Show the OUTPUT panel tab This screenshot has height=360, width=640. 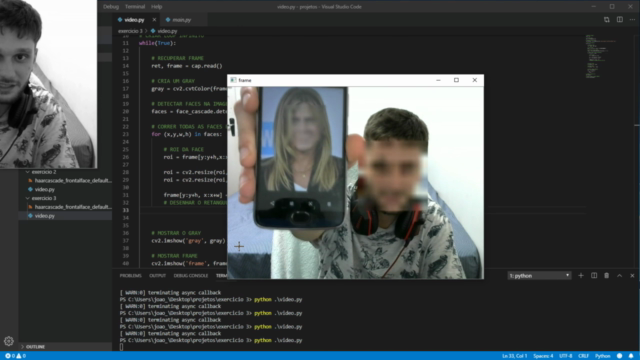(158, 276)
